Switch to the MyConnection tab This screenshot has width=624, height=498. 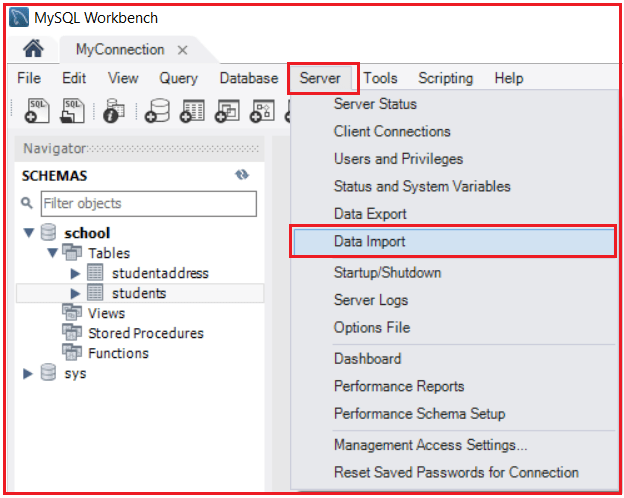[120, 50]
